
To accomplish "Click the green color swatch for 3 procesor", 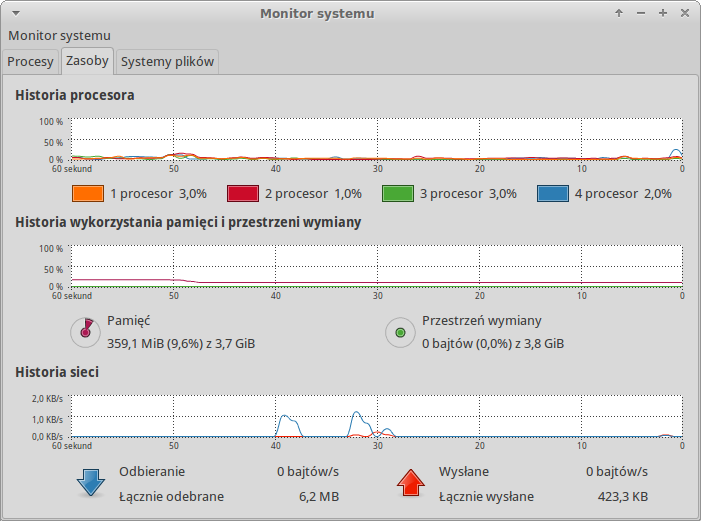I will point(399,193).
